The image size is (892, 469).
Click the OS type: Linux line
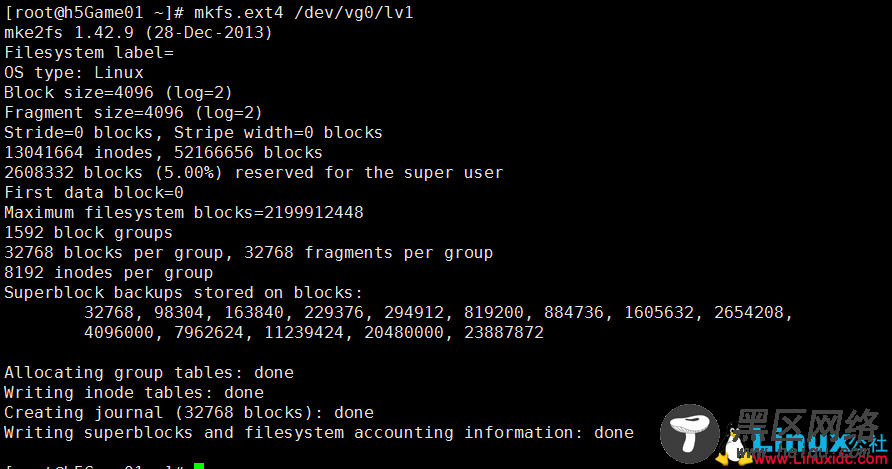point(74,73)
